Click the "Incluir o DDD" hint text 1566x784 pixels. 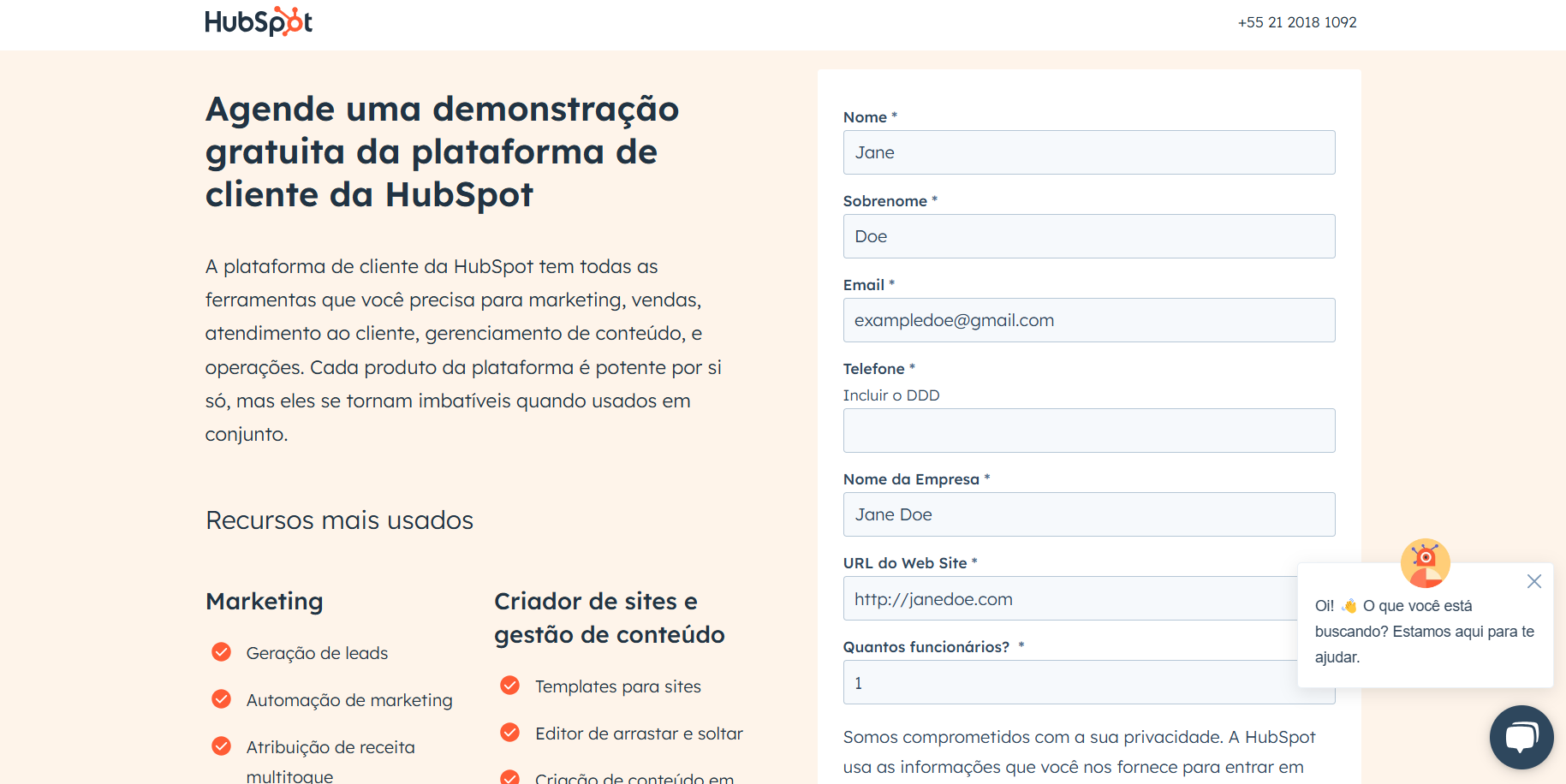(x=891, y=395)
